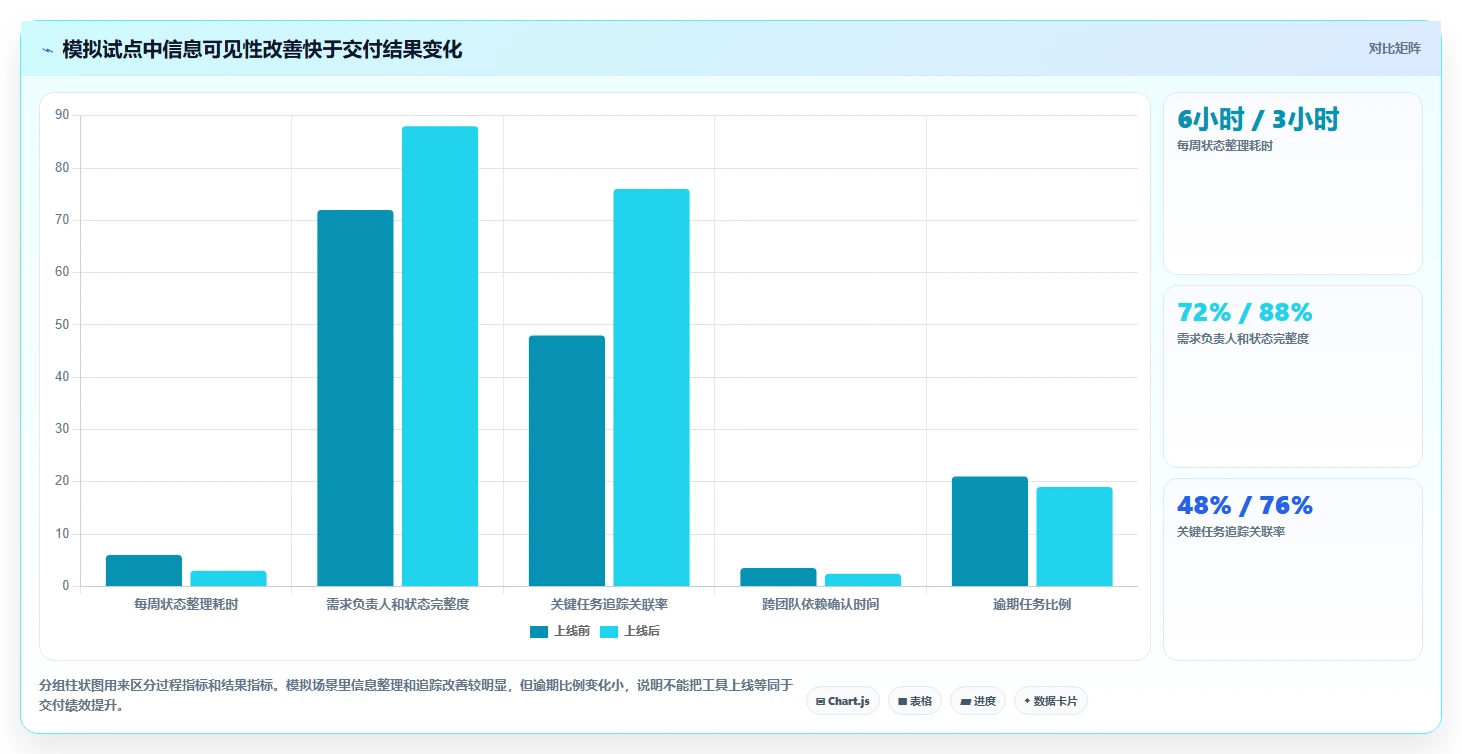This screenshot has width=1462, height=754.
Task: Click the 每周状态整理耗时 axis label
Action: coord(186,605)
